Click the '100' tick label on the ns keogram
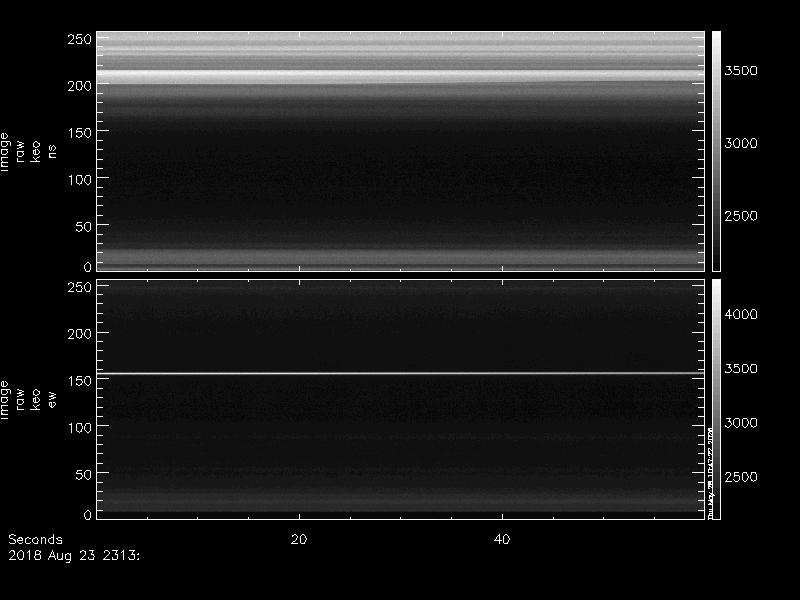Viewport: 800px width, 600px height. pos(80,180)
